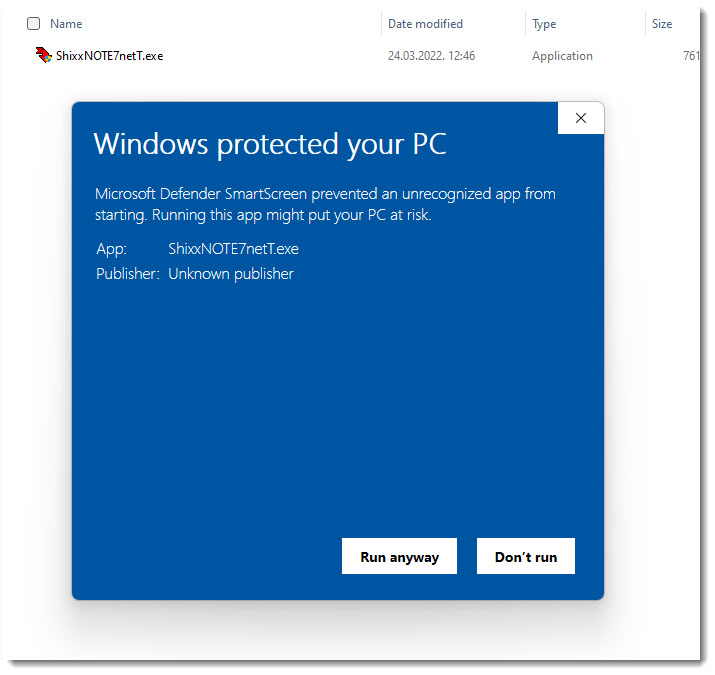The image size is (715, 675).
Task: Click the app name ShixxNOTE7netT.exe in dialog
Action: (233, 249)
